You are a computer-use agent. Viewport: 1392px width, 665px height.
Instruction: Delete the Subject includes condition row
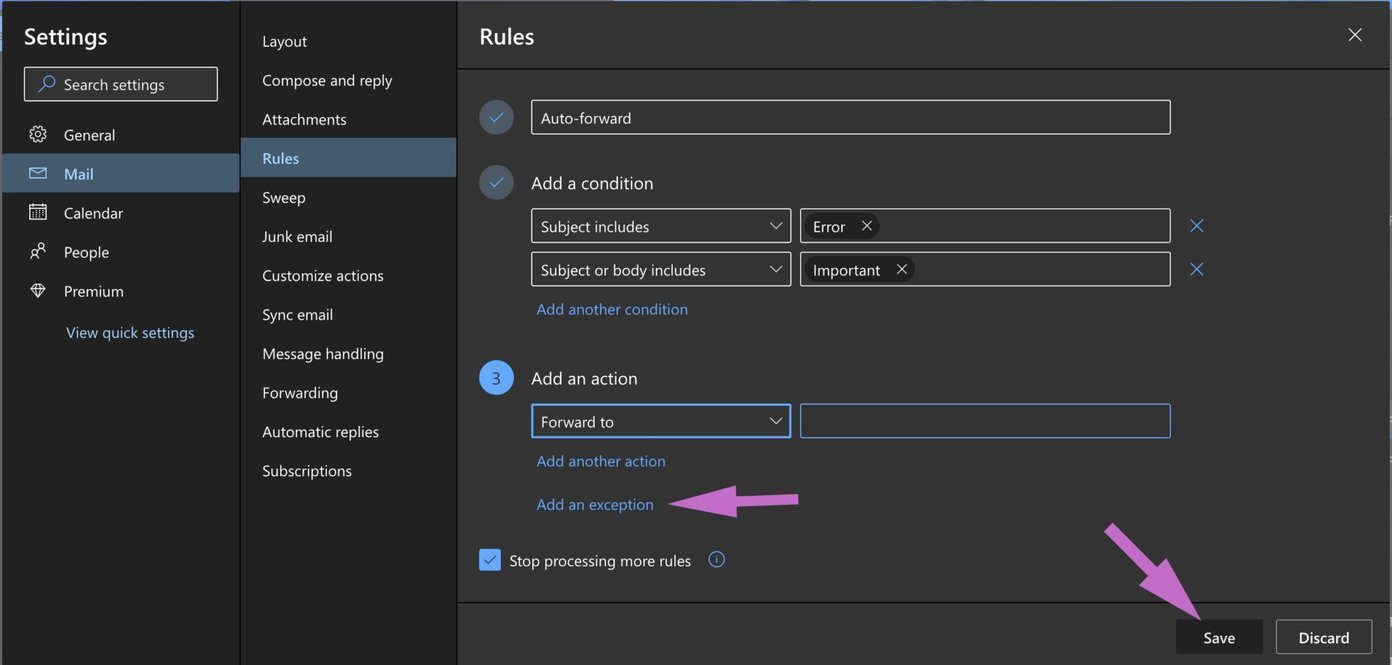click(x=1196, y=226)
